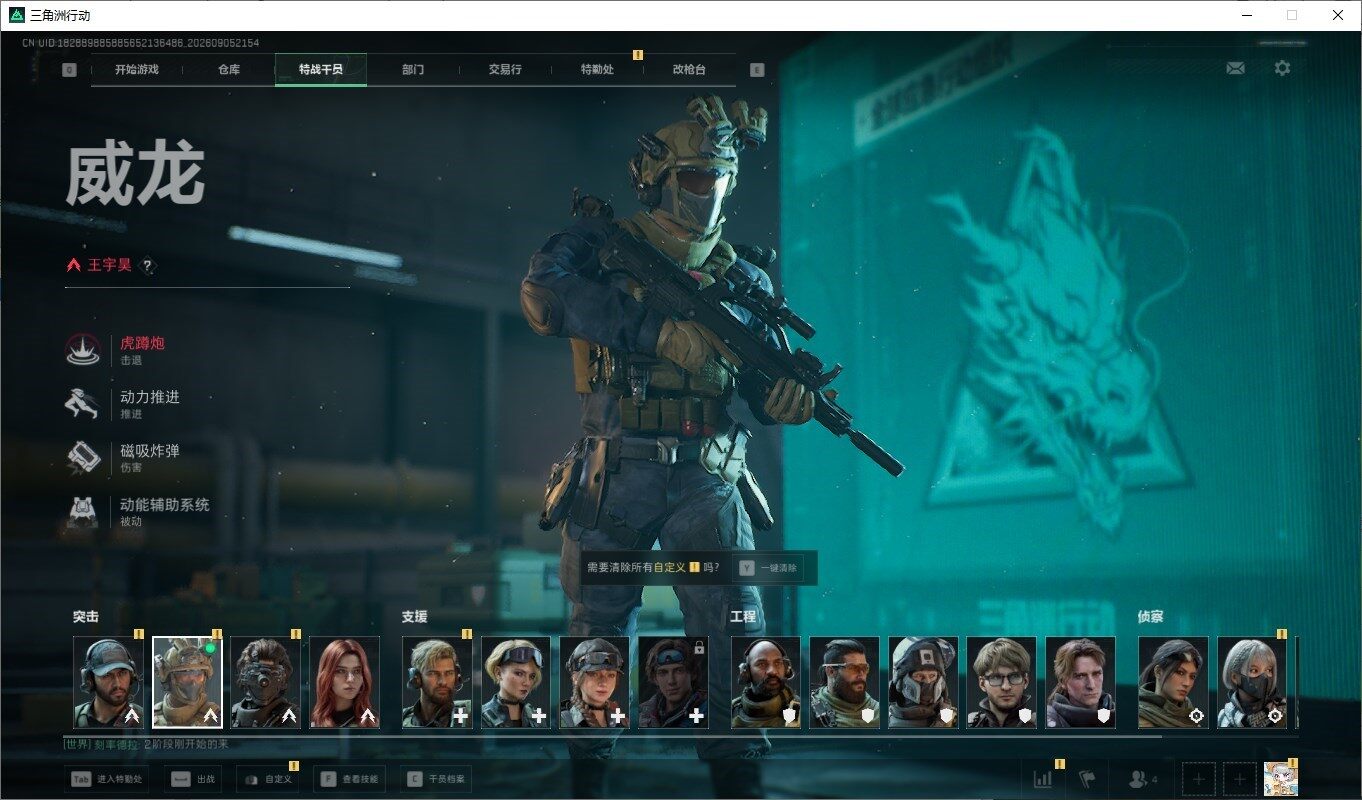Click the operator real name 王宇昊
Screen dimensions: 1362x800
pyautogui.click(x=110, y=265)
